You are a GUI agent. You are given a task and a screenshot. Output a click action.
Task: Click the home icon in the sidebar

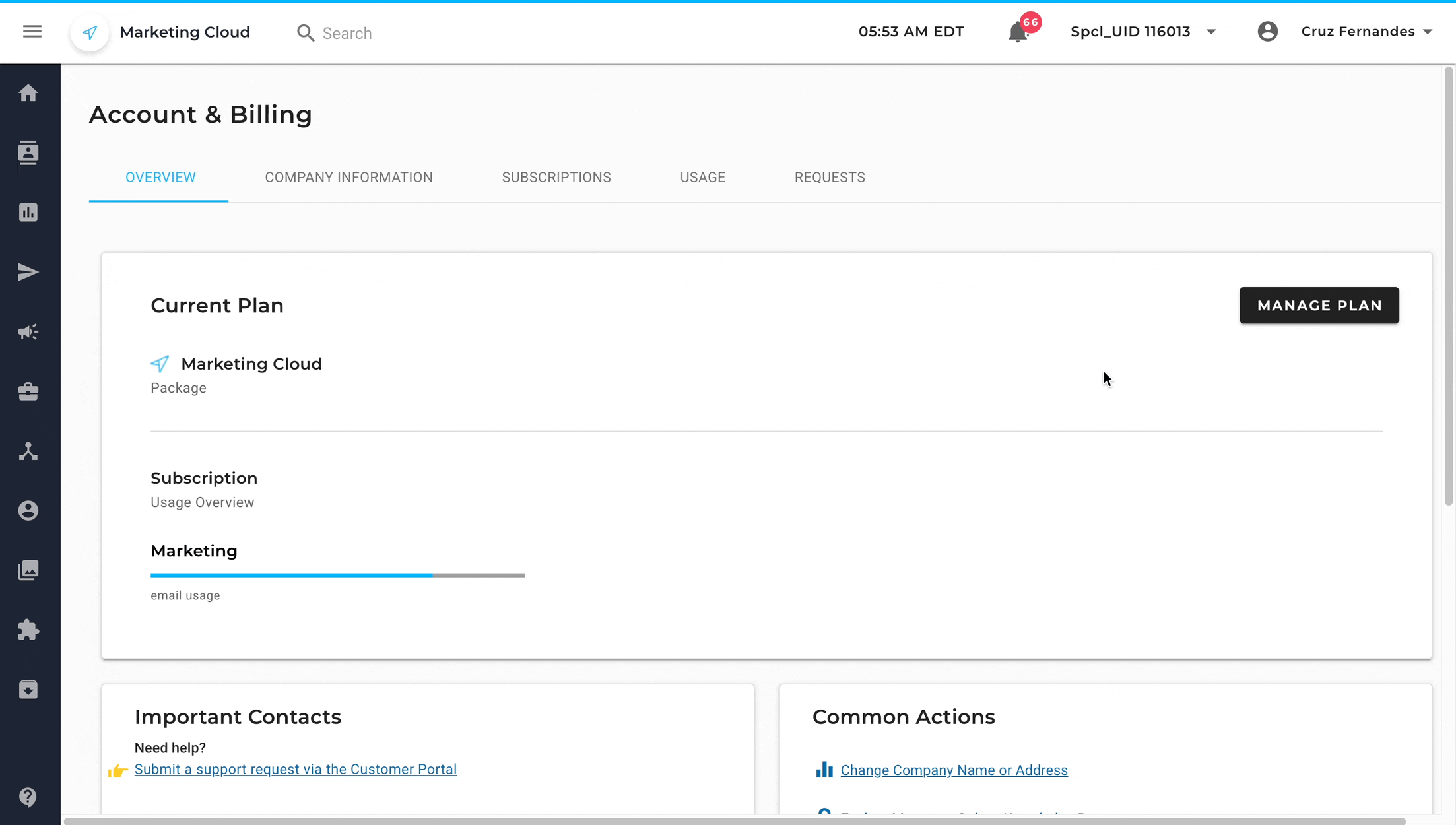tap(28, 93)
